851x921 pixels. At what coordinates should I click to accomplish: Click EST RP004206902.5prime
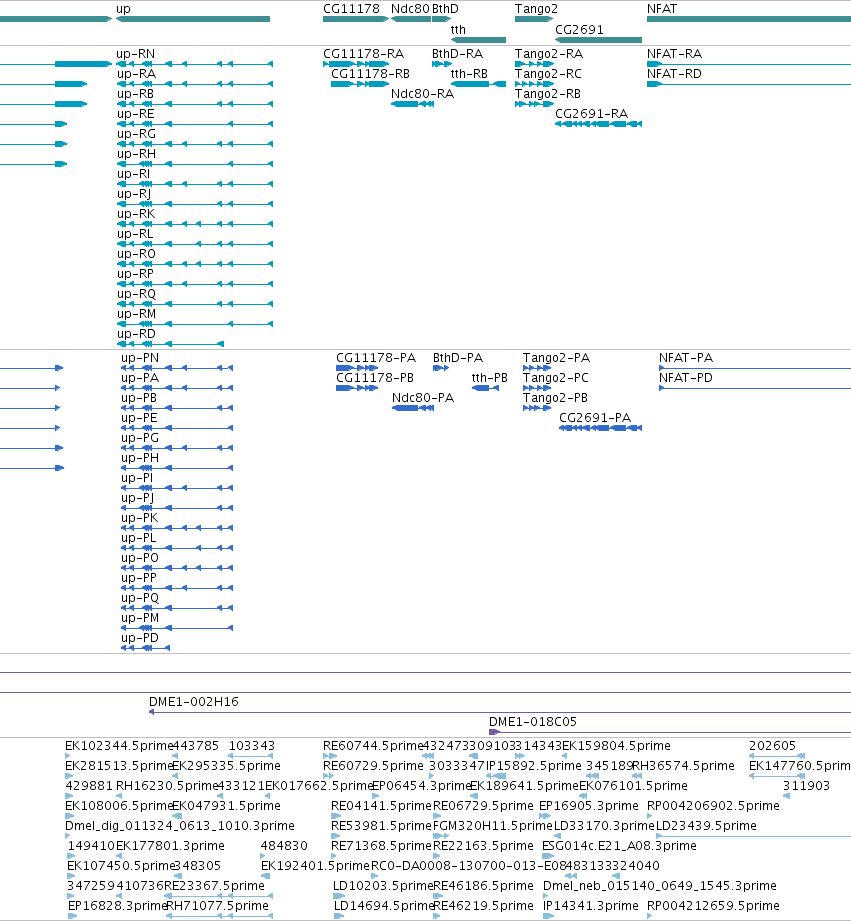tap(713, 806)
